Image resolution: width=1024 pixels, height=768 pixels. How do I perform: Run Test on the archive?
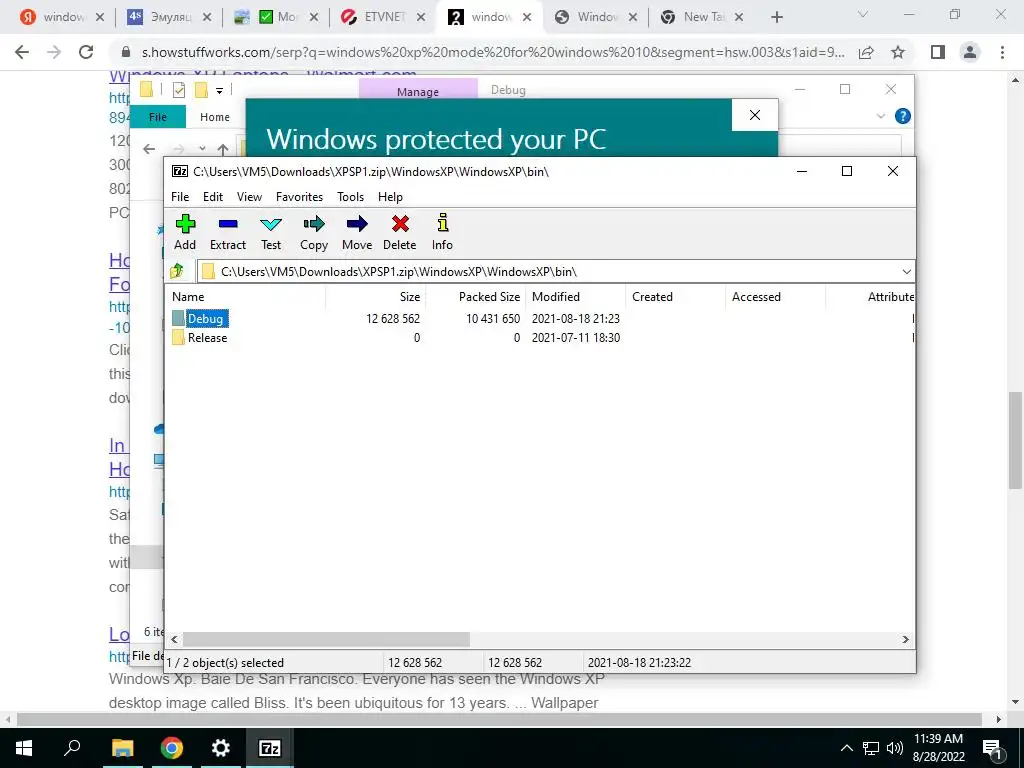point(271,232)
